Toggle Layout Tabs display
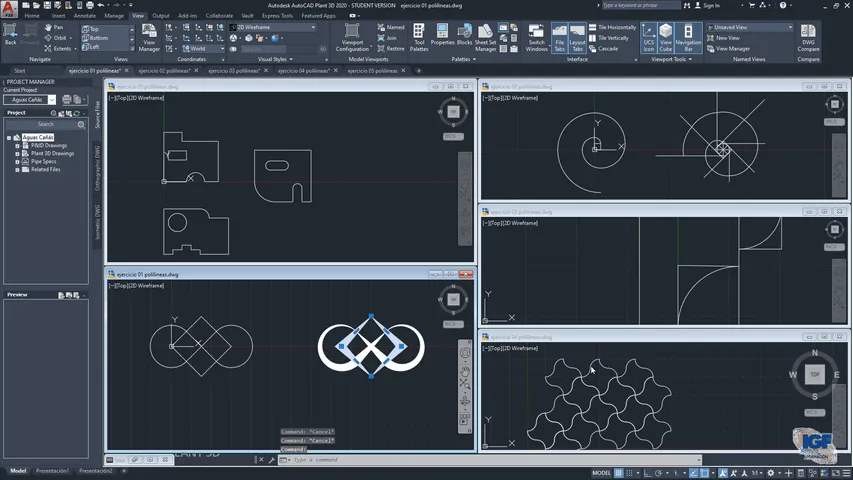Image resolution: width=853 pixels, height=480 pixels. (577, 38)
